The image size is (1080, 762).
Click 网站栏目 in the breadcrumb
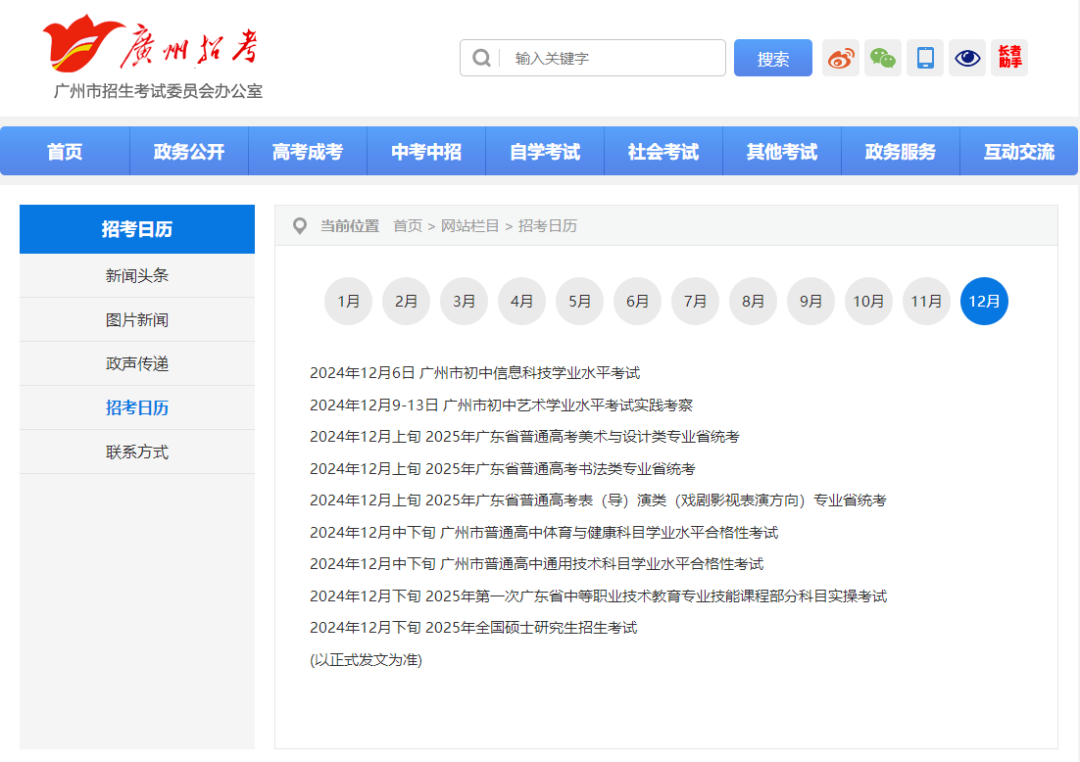click(x=470, y=226)
